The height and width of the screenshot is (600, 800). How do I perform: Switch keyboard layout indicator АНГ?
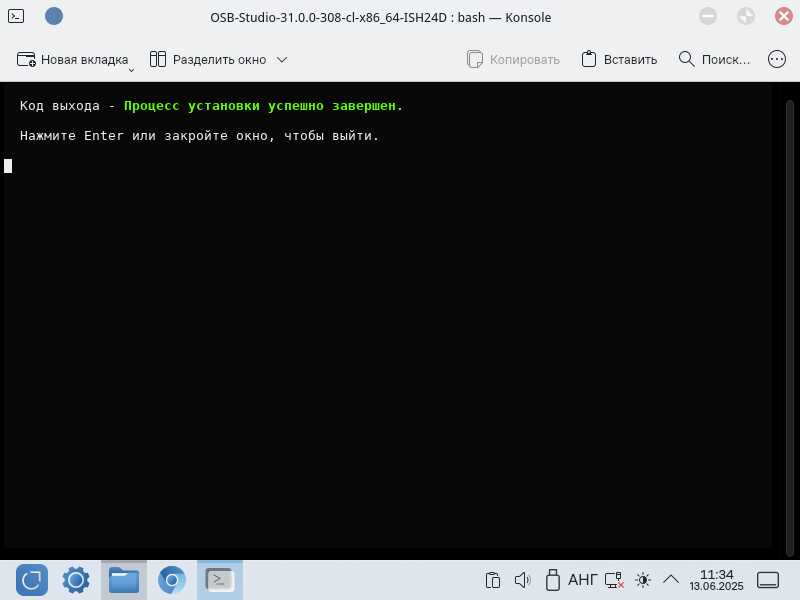coord(583,580)
